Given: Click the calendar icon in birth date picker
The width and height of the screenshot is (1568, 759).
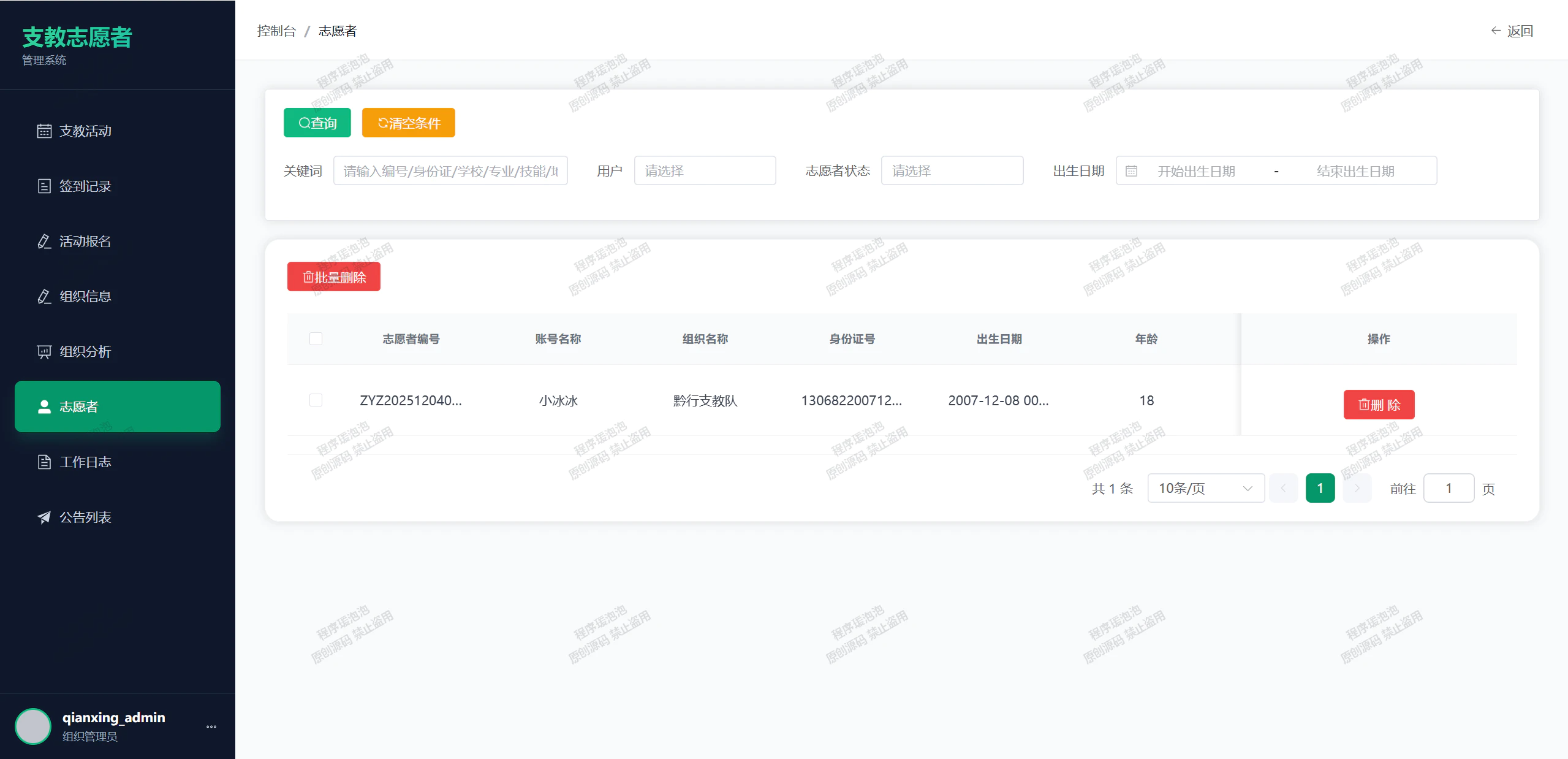Looking at the screenshot, I should (x=1131, y=171).
